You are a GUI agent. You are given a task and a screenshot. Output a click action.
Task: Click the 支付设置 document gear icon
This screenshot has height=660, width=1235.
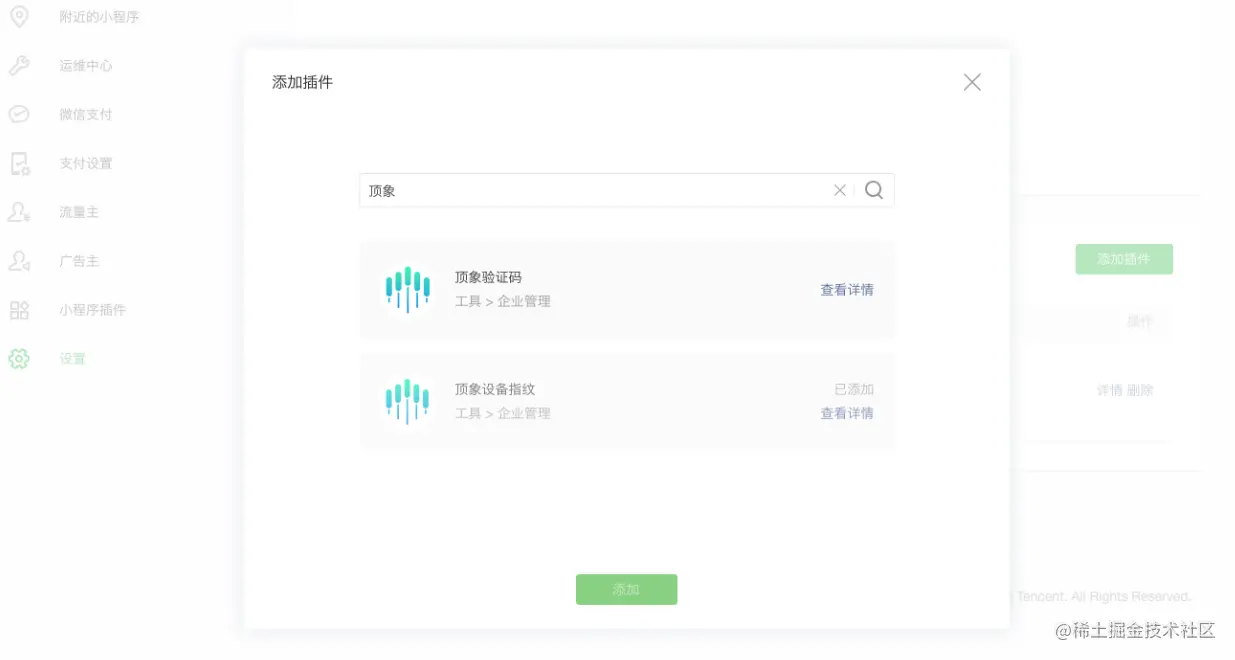[19, 163]
